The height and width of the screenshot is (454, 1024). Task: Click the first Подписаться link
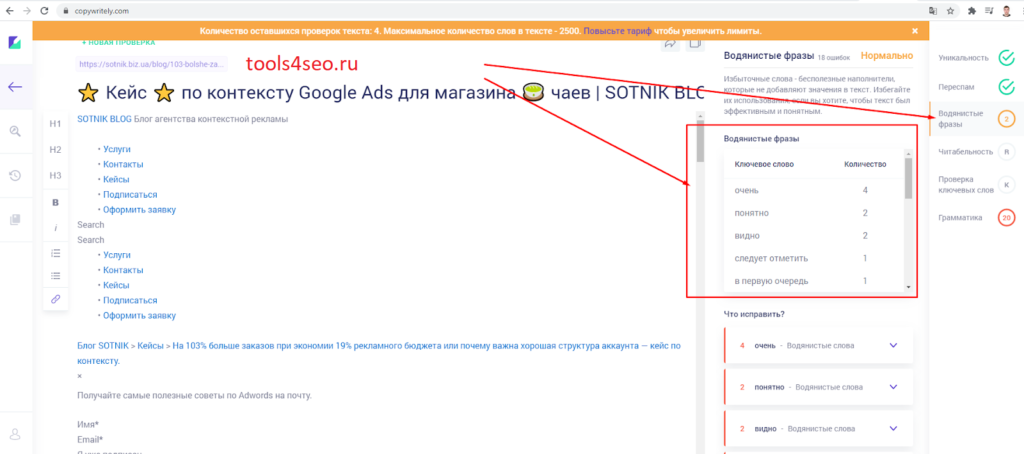(x=130, y=195)
